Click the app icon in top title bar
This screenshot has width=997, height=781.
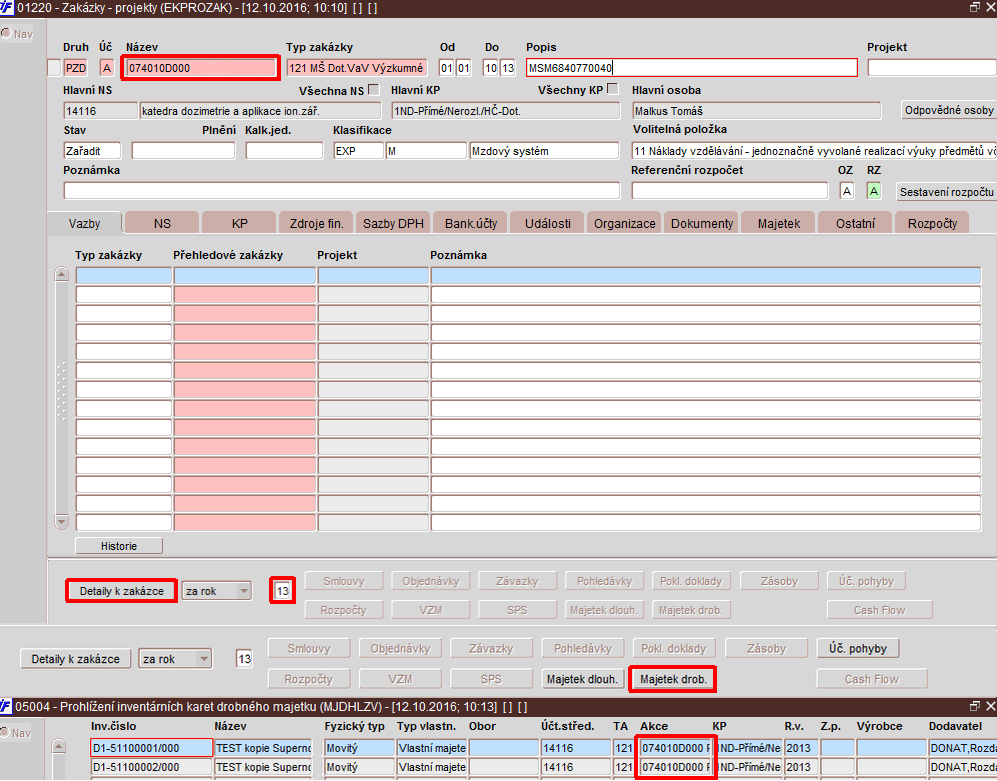pos(6,8)
